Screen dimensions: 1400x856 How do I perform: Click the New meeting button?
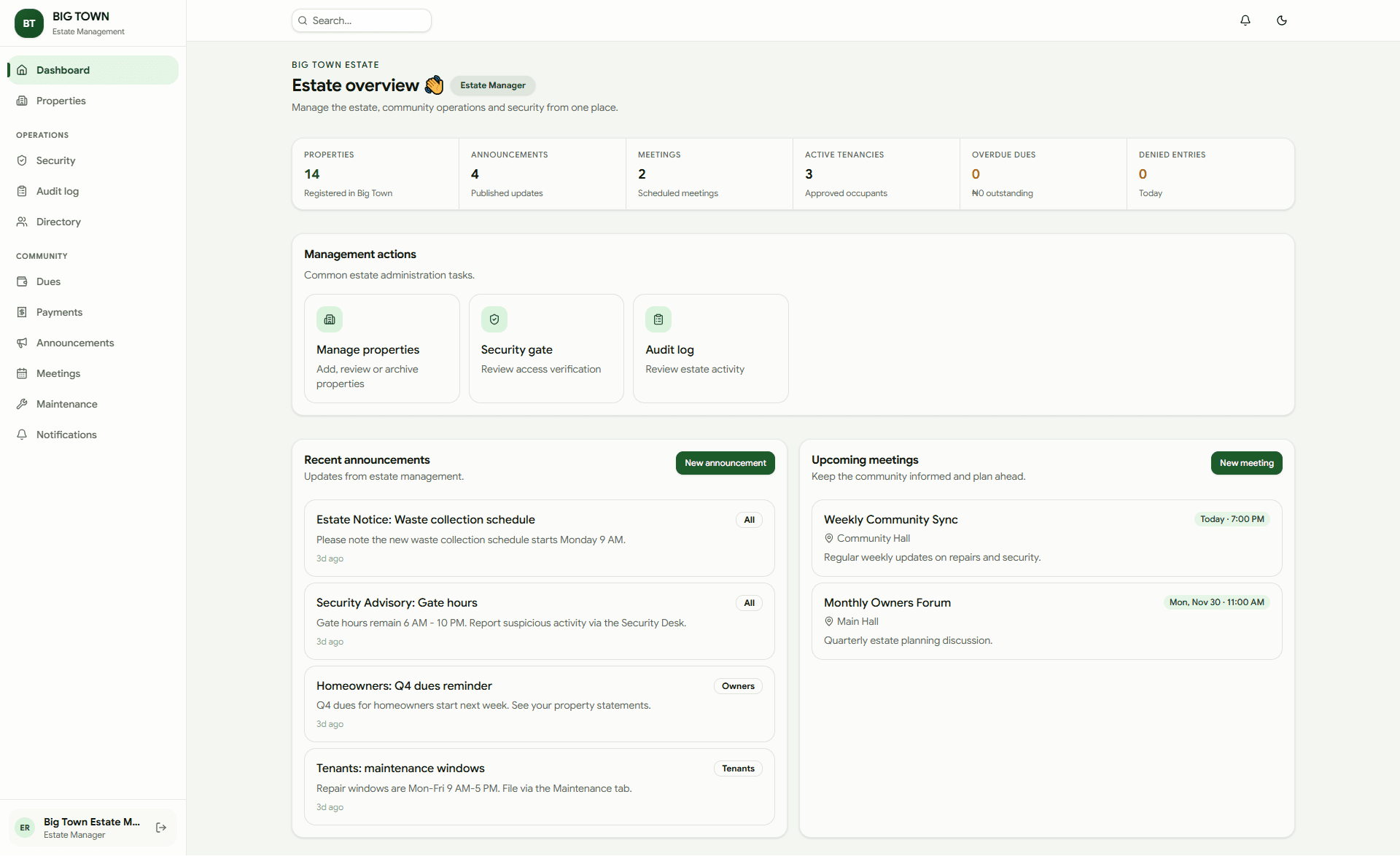pyautogui.click(x=1247, y=463)
